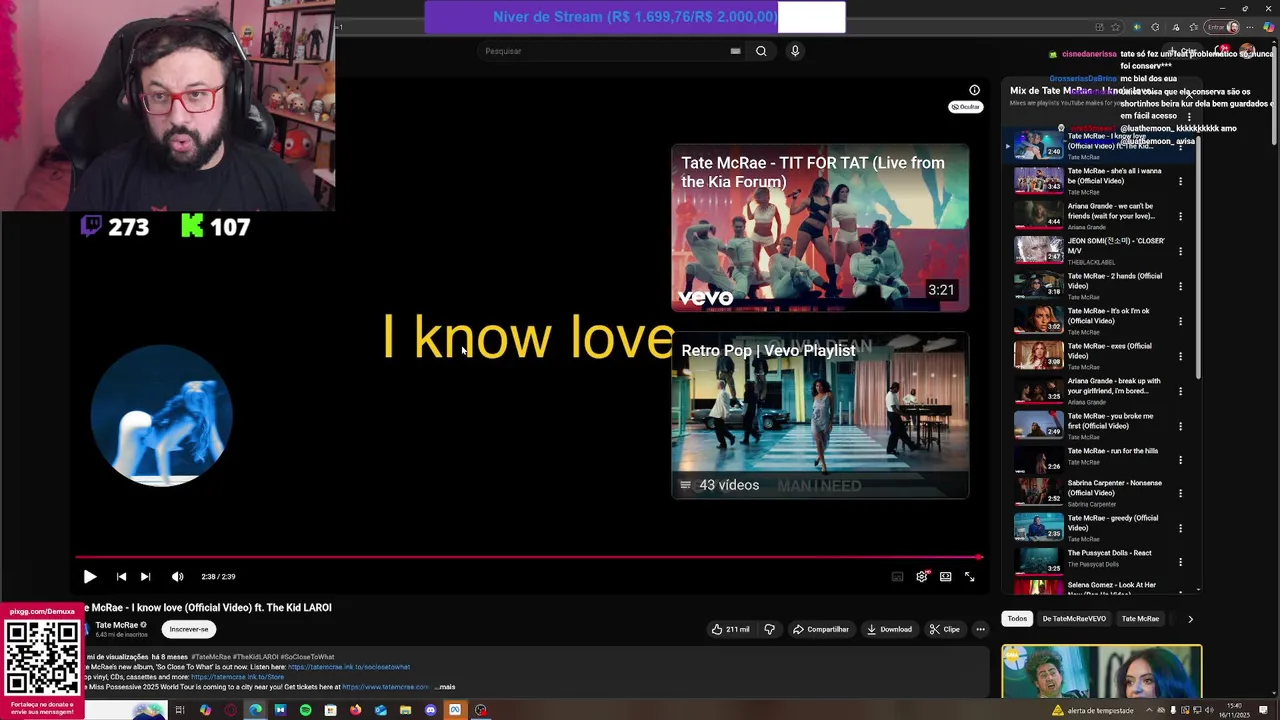This screenshot has height=720, width=1280.
Task: Open options for Tate McRae exes
Action: (x=1180, y=356)
